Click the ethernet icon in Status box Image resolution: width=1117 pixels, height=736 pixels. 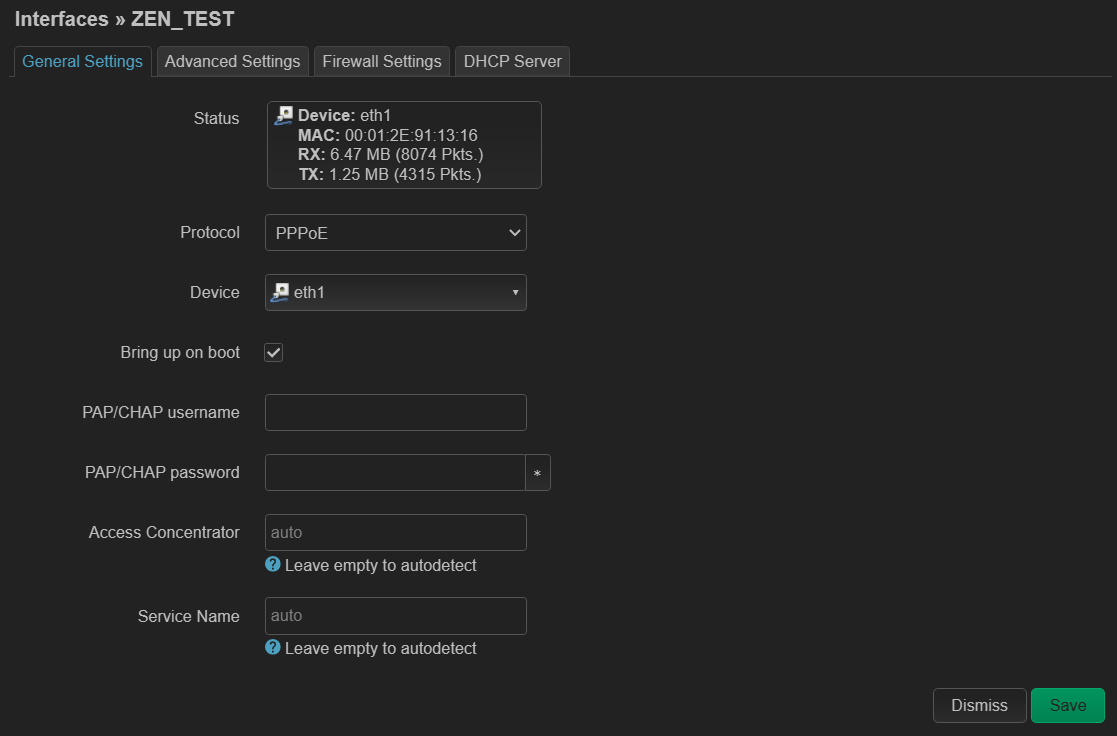coord(284,115)
